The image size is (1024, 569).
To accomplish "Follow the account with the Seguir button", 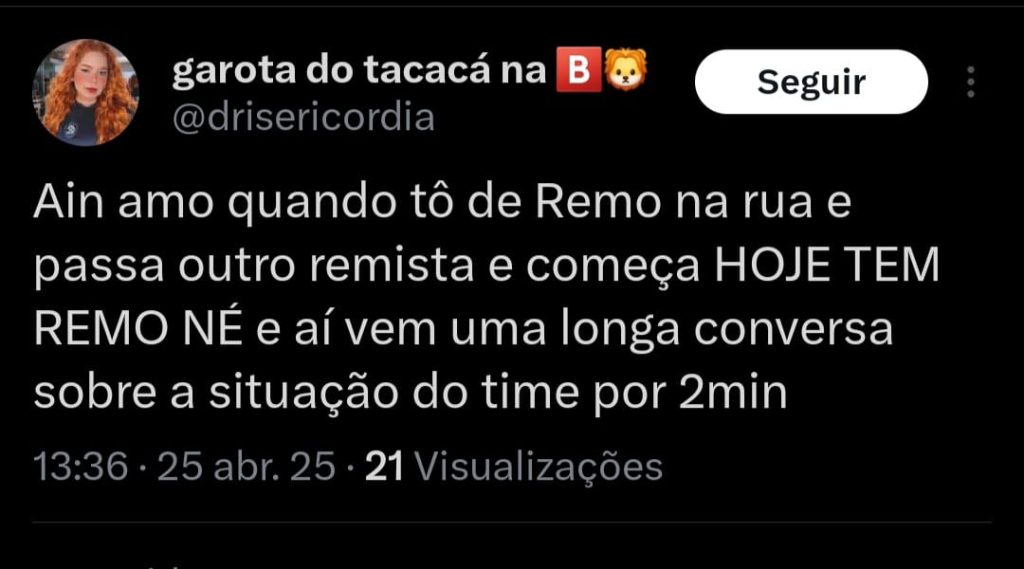I will click(x=811, y=82).
